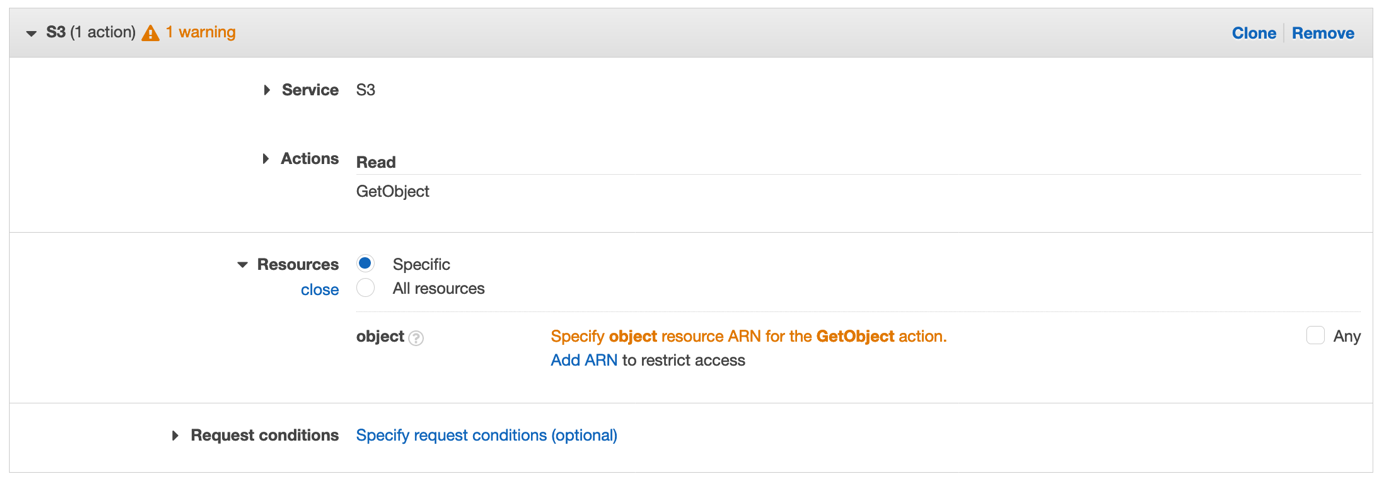Collapse the Resources section arrow
This screenshot has height=483, width=1381.
(242, 265)
